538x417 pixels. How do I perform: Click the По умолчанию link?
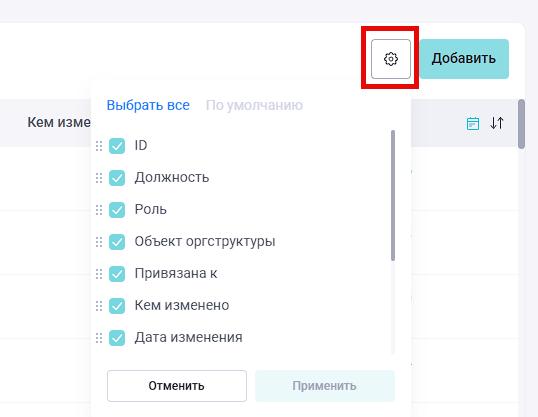[254, 105]
